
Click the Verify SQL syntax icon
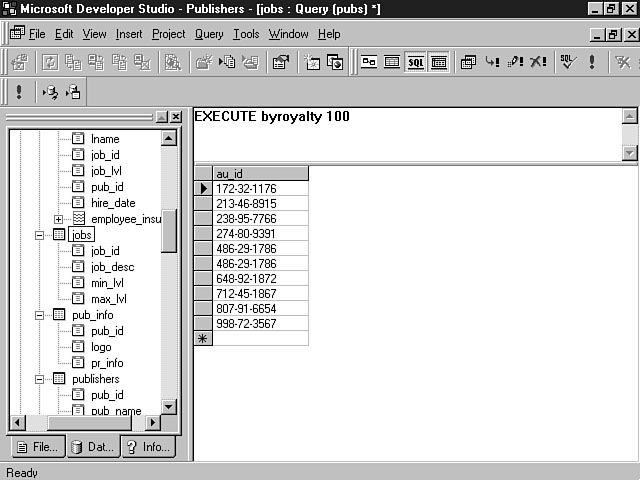tap(567, 62)
